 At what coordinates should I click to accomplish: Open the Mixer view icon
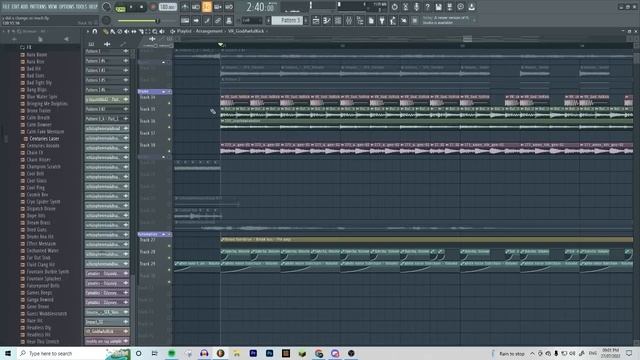point(349,20)
